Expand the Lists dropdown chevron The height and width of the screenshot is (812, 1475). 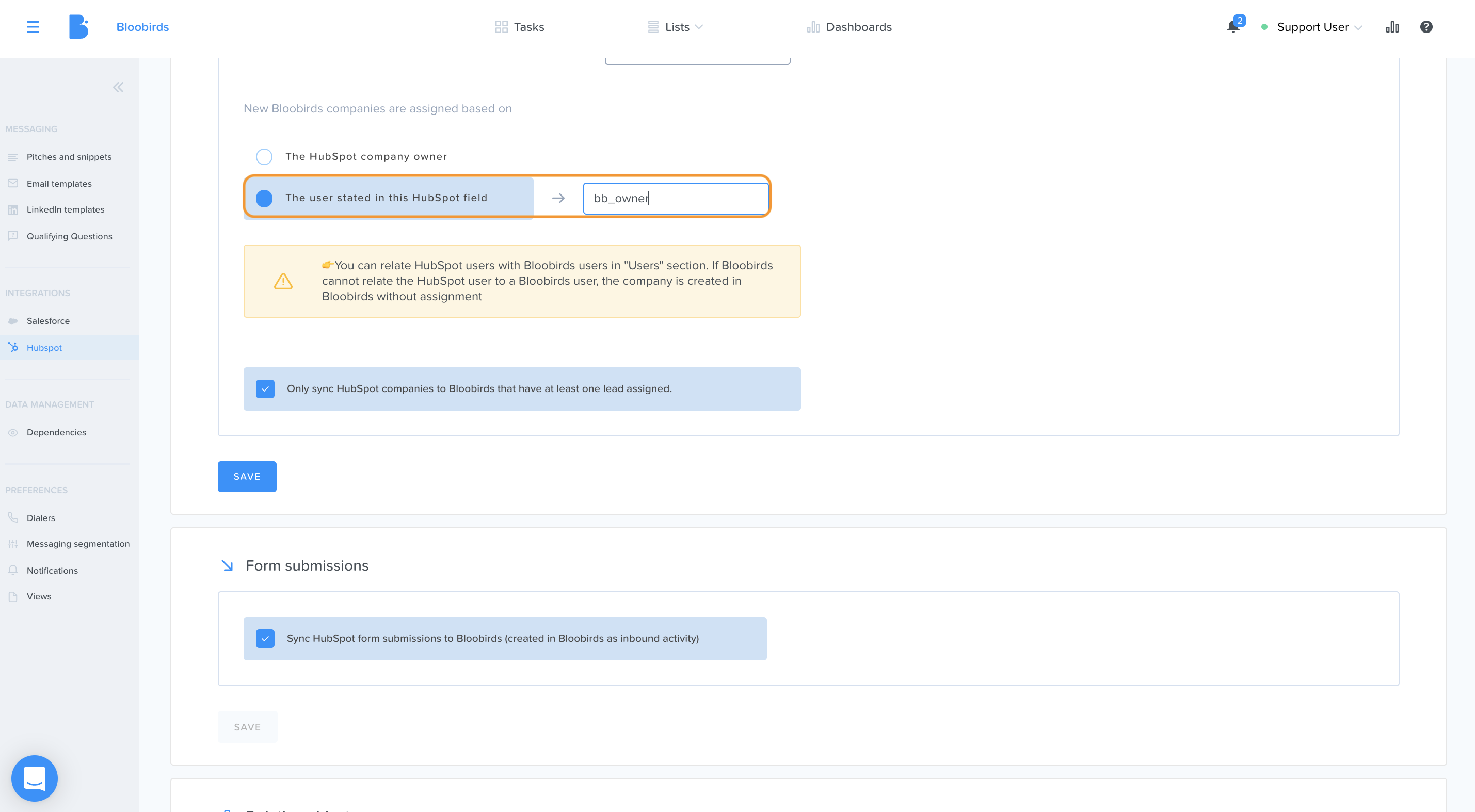pos(699,27)
